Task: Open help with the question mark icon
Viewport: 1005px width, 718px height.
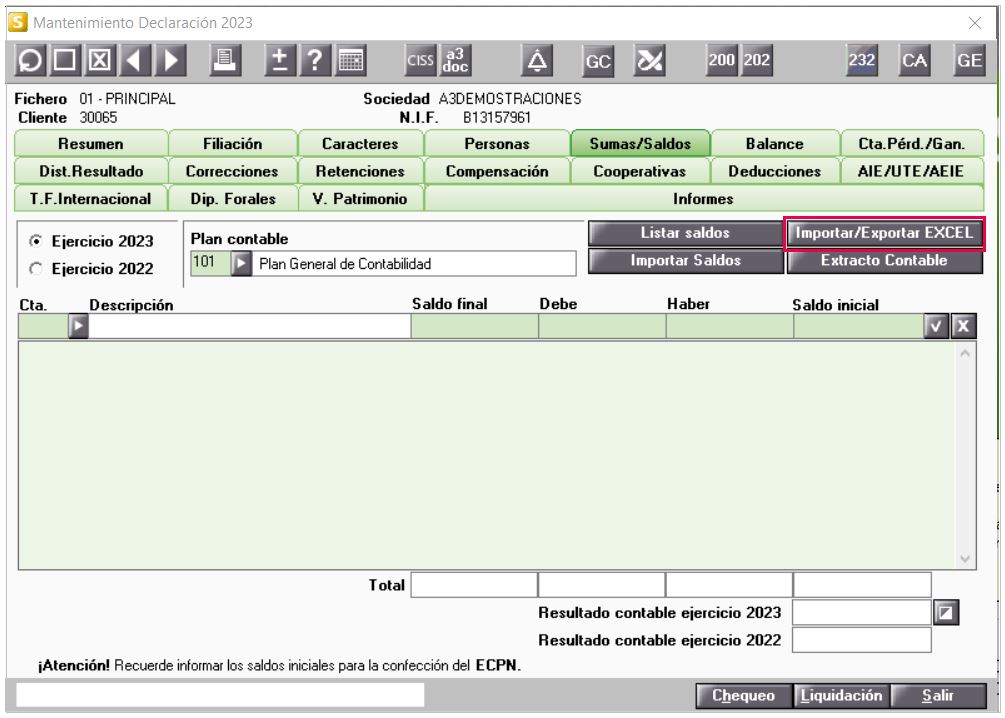Action: [315, 61]
